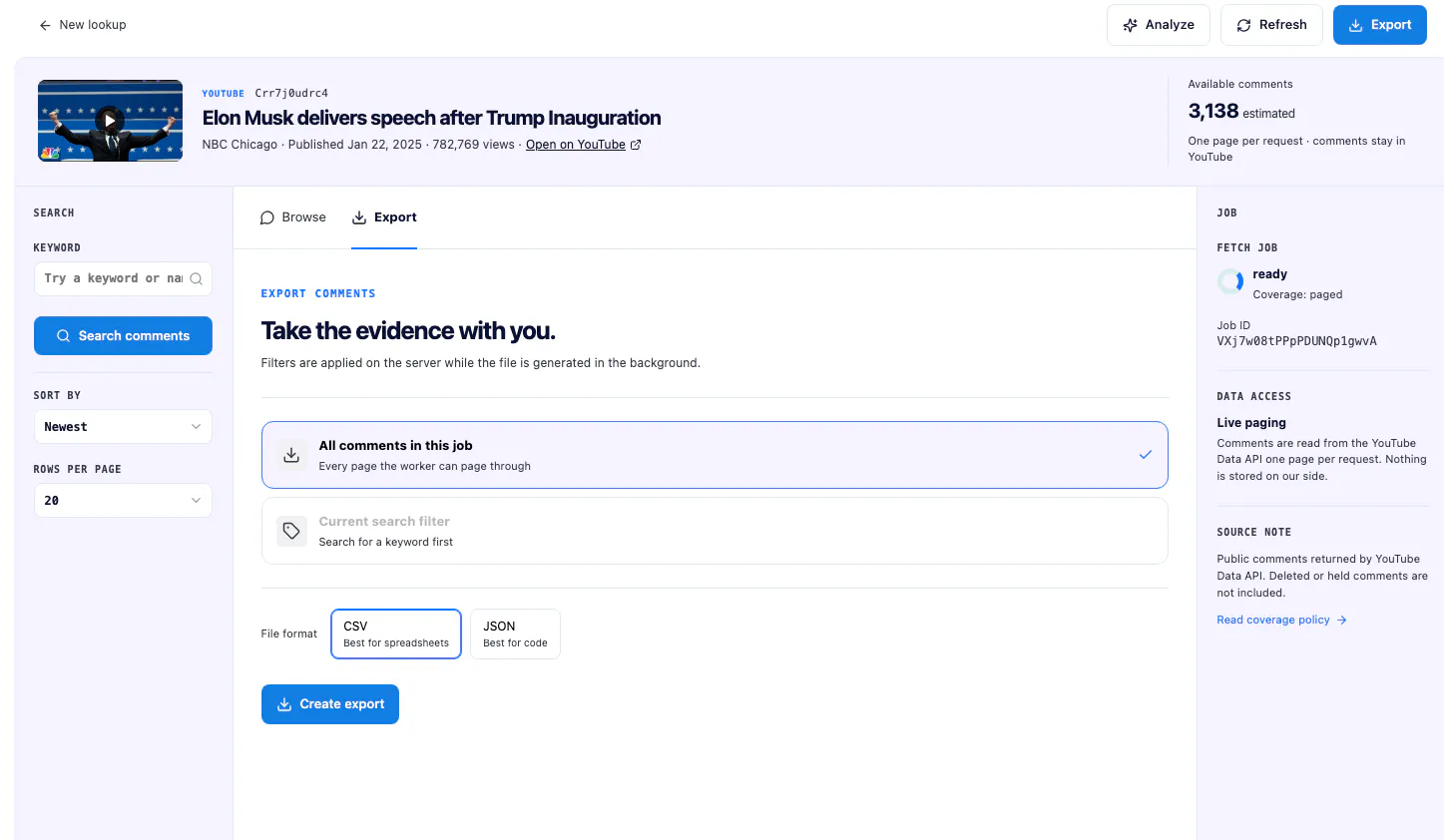Viewport: 1444px width, 840px height.
Task: Open the Sort by Newest dropdown
Action: coord(123,427)
